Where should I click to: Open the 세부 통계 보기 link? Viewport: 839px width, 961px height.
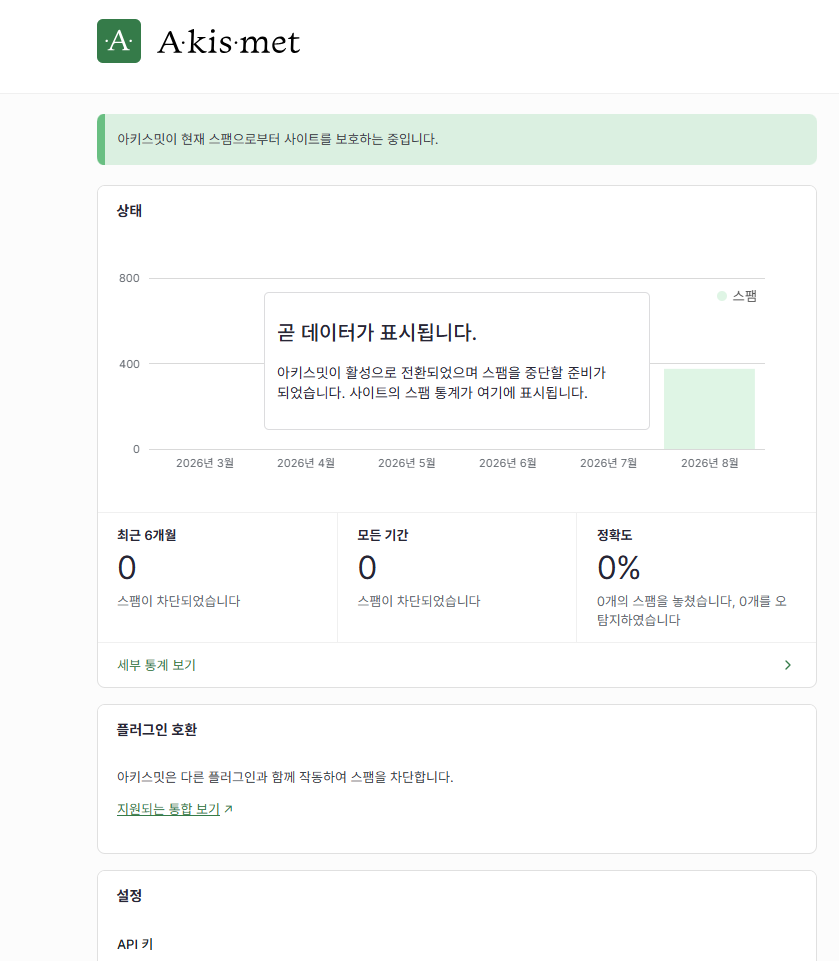pos(156,665)
